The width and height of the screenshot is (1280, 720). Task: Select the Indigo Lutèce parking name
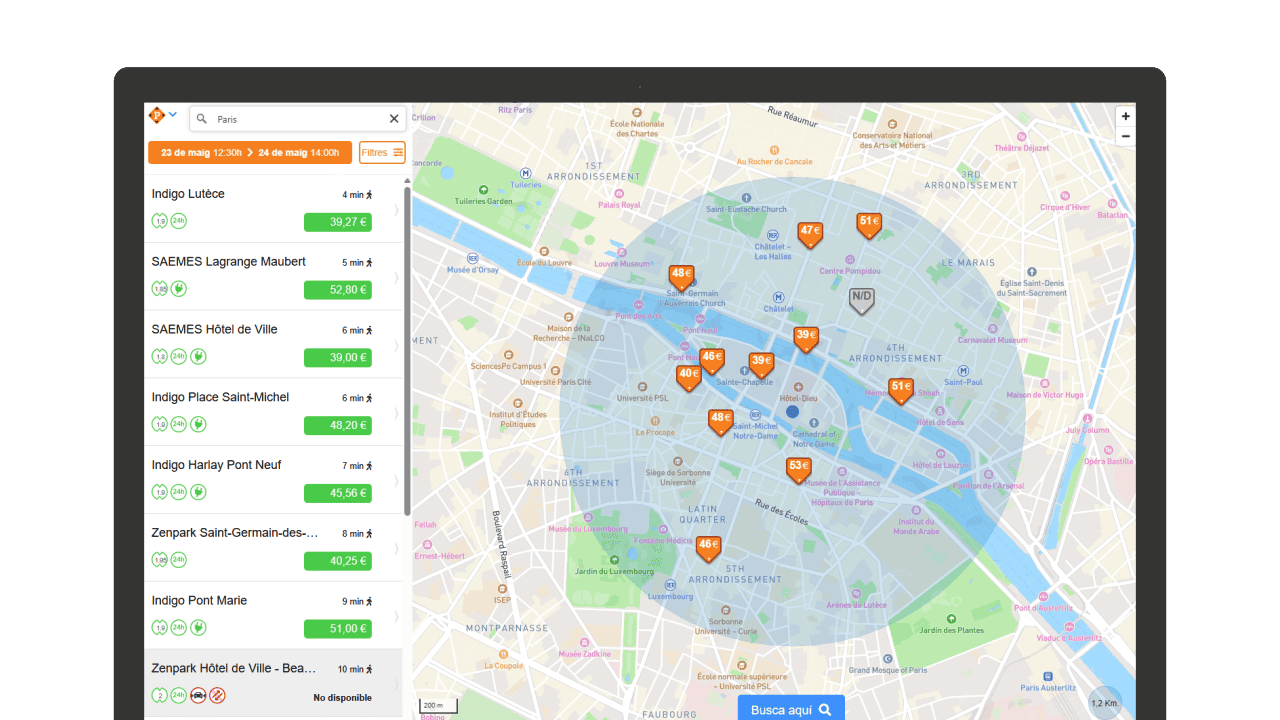188,194
